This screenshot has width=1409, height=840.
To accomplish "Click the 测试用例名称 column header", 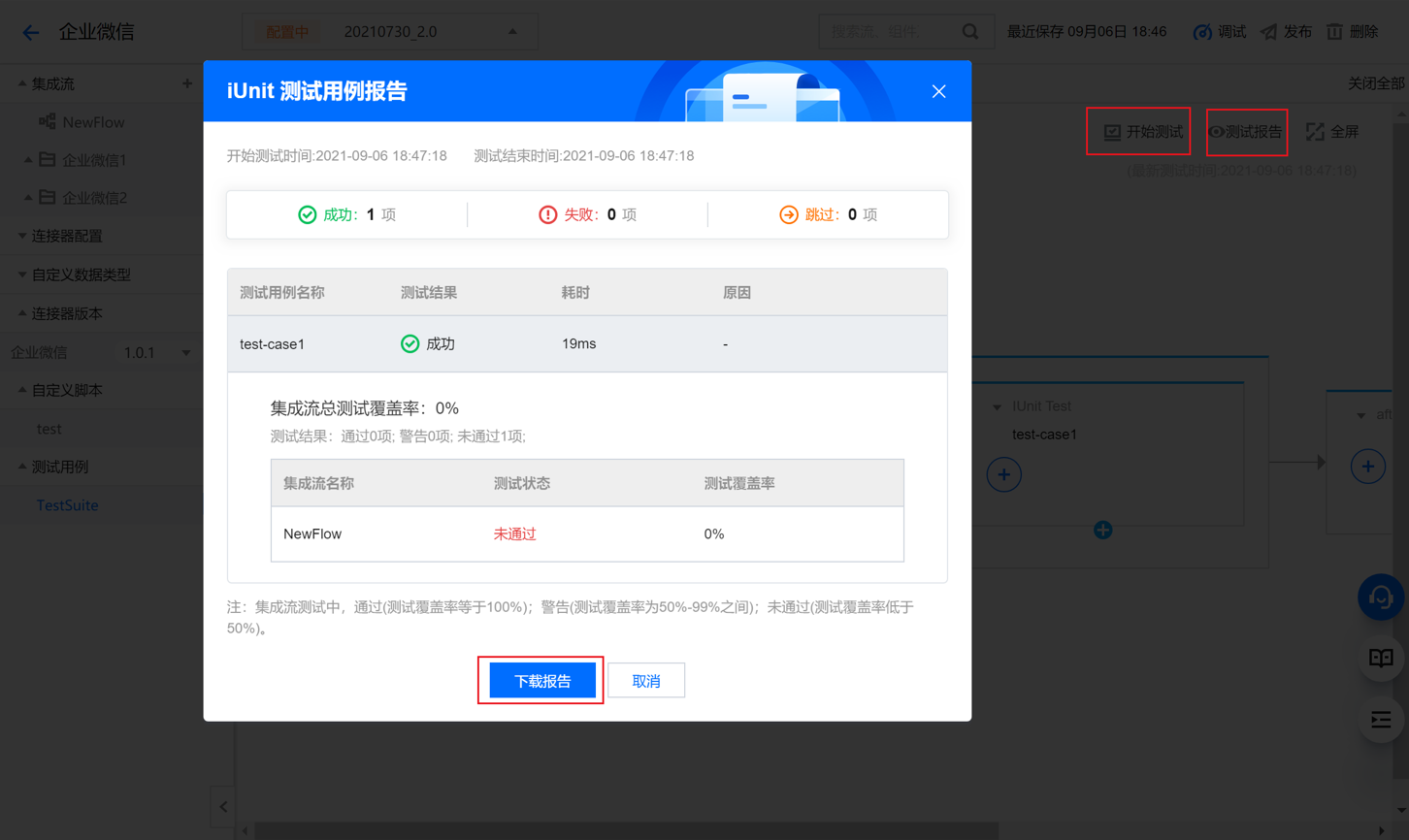I will pos(281,293).
